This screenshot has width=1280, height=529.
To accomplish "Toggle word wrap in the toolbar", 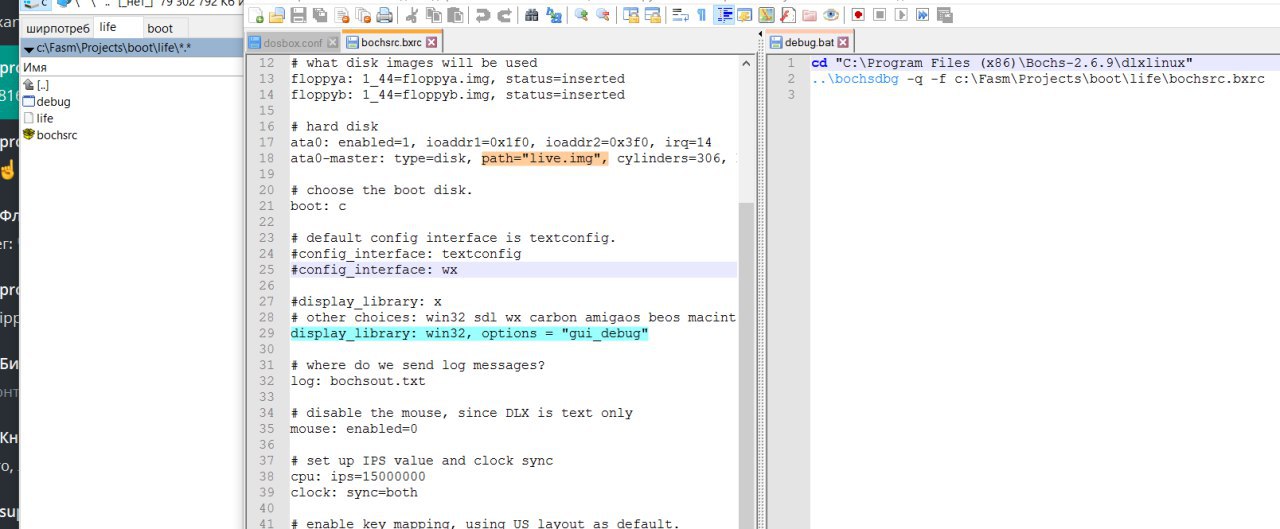I will pyautogui.click(x=680, y=15).
